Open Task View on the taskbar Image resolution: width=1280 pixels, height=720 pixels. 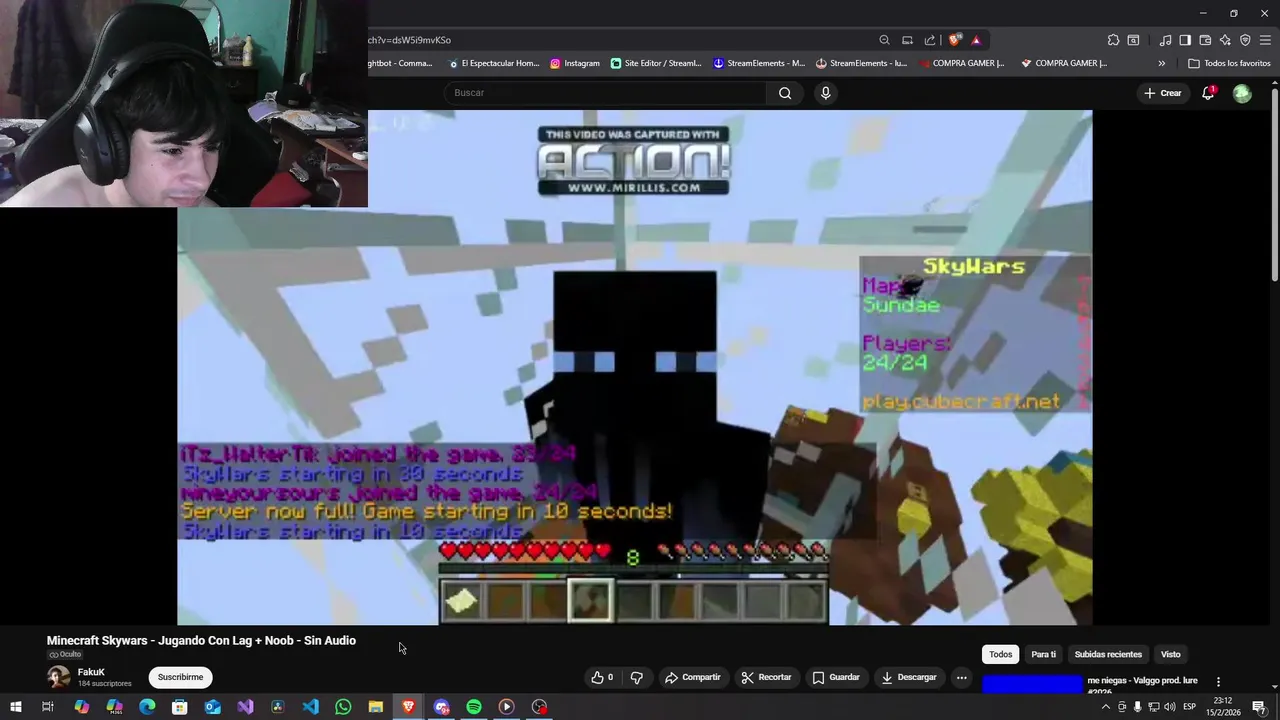tap(47, 707)
